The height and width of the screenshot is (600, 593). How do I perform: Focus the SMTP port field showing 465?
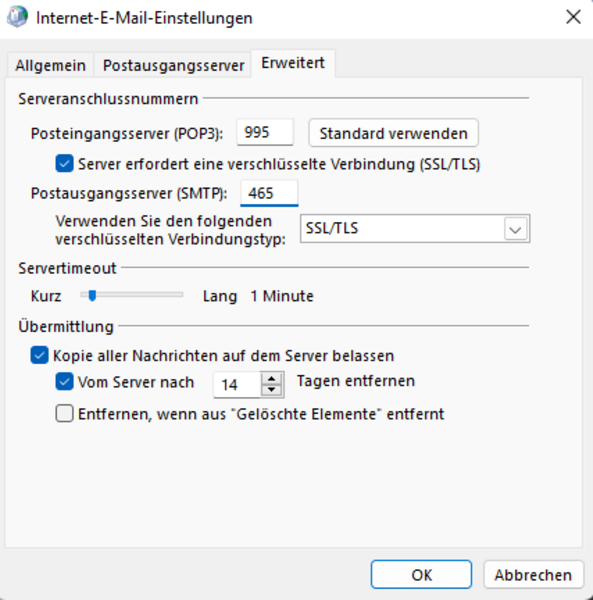tap(269, 193)
